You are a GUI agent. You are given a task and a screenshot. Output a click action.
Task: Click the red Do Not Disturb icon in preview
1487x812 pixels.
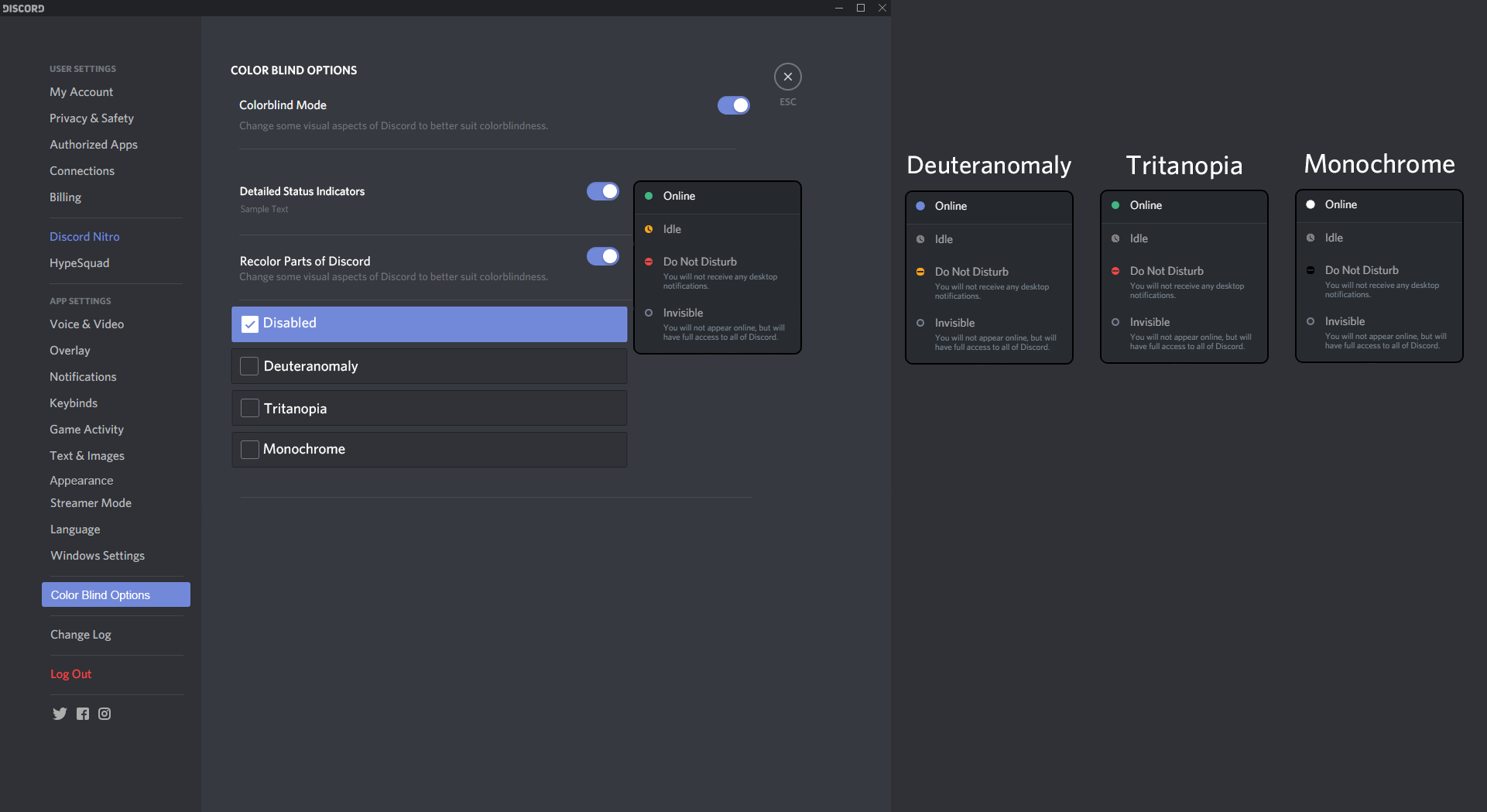pos(649,262)
